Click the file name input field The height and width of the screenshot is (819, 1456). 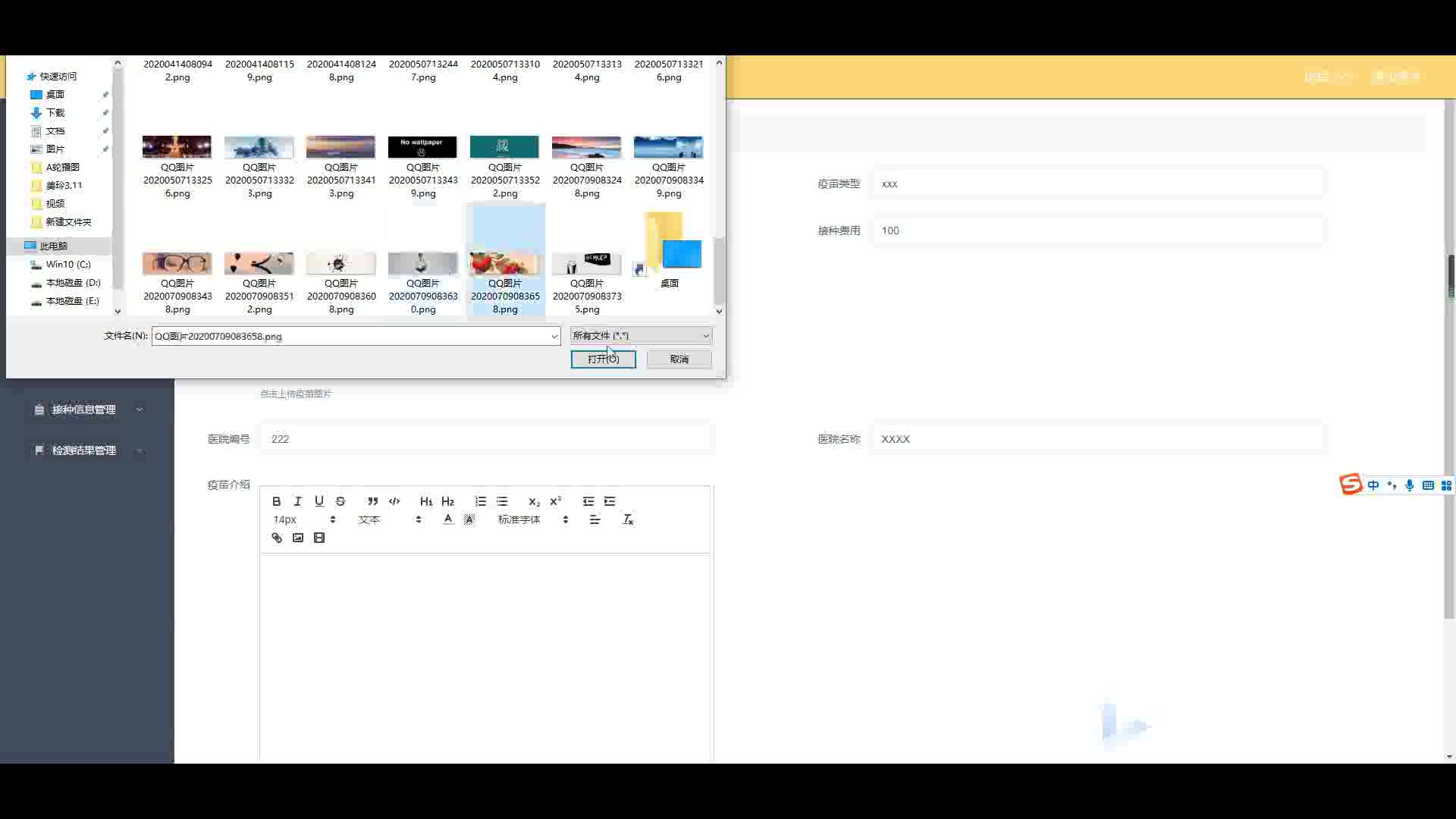[350, 336]
